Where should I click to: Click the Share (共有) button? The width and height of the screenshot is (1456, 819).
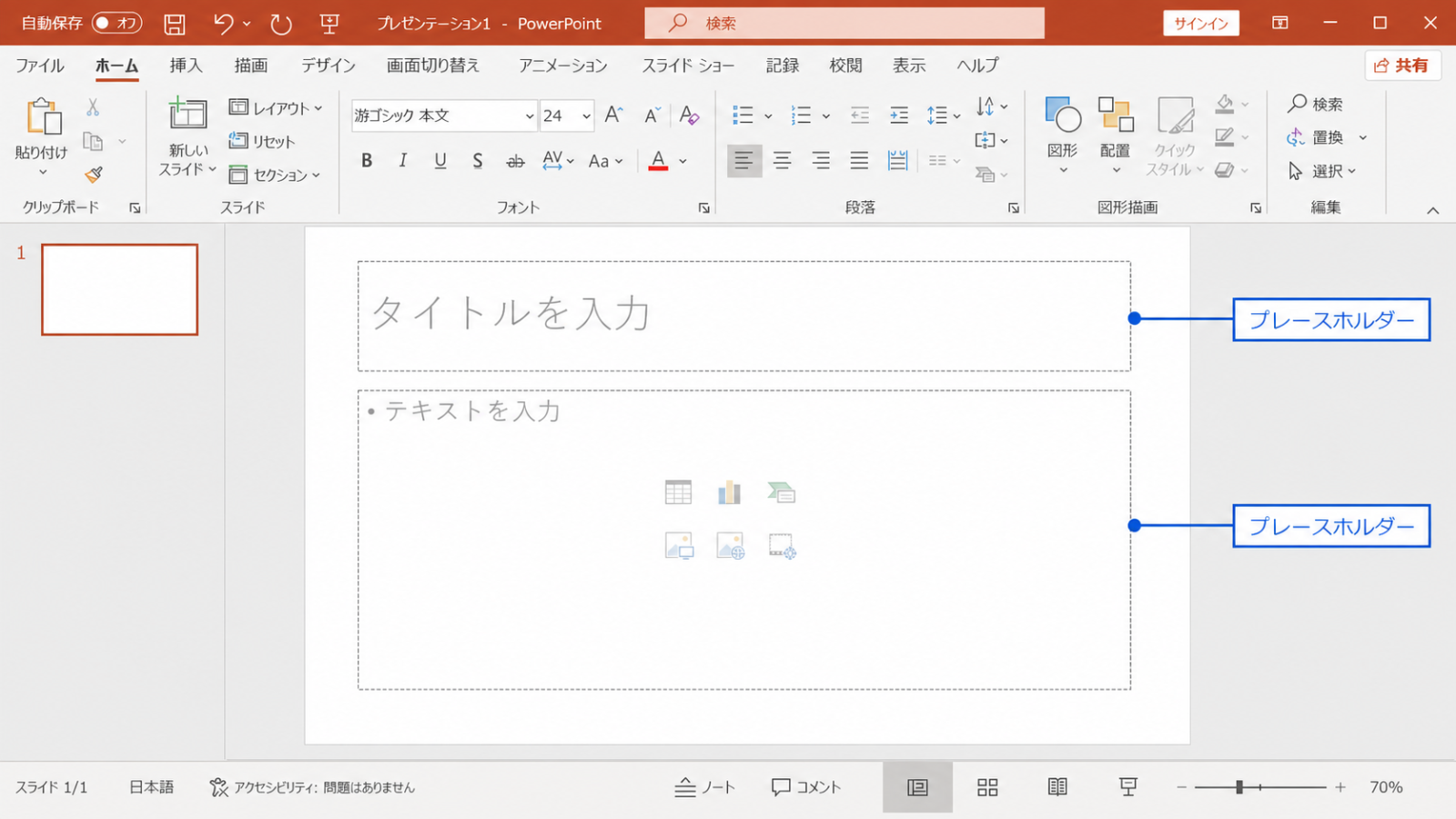point(1402,66)
